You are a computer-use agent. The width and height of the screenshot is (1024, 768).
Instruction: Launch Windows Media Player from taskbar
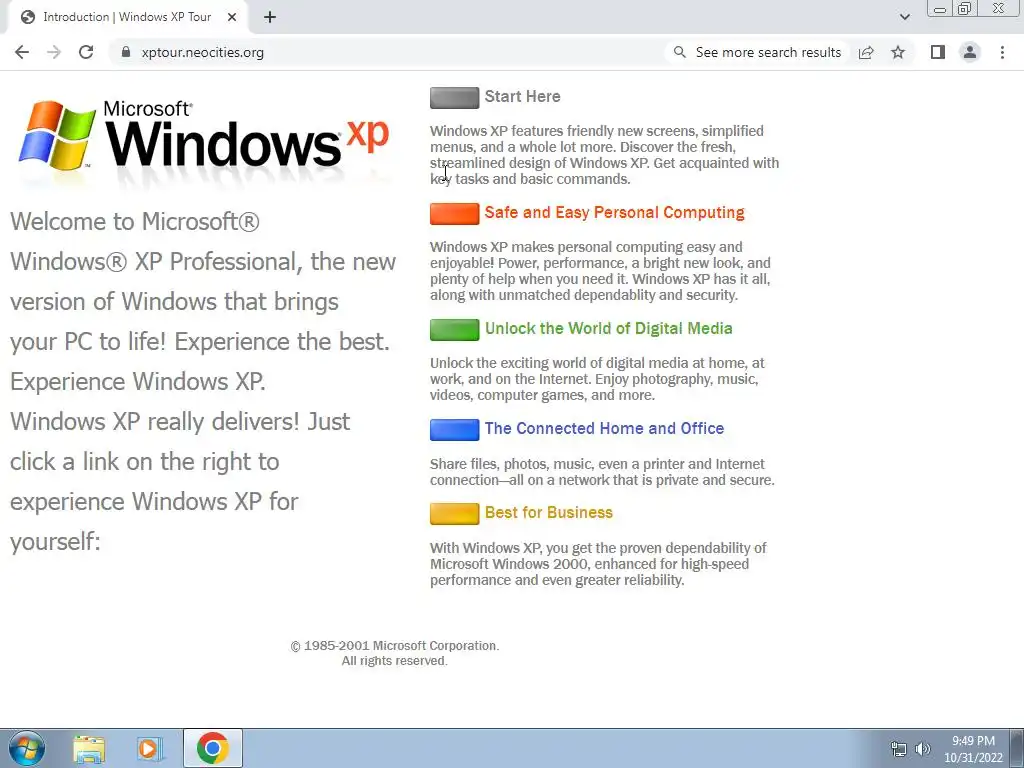click(150, 748)
